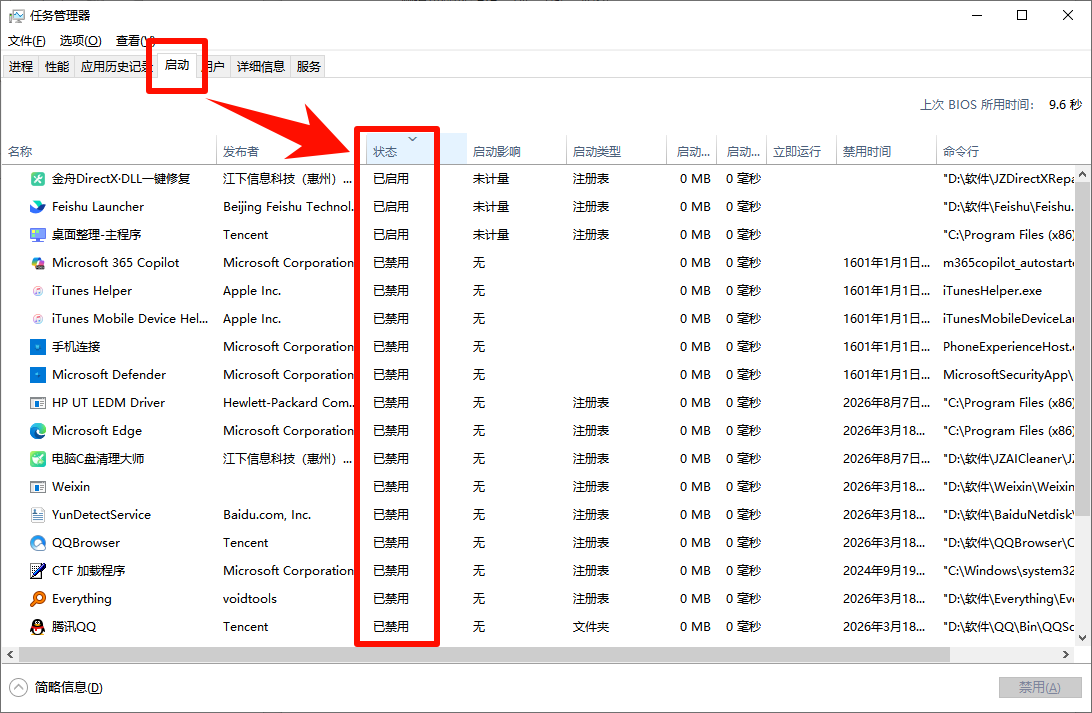Click the 状态 column sort arrow
The width and height of the screenshot is (1092, 713).
click(412, 139)
